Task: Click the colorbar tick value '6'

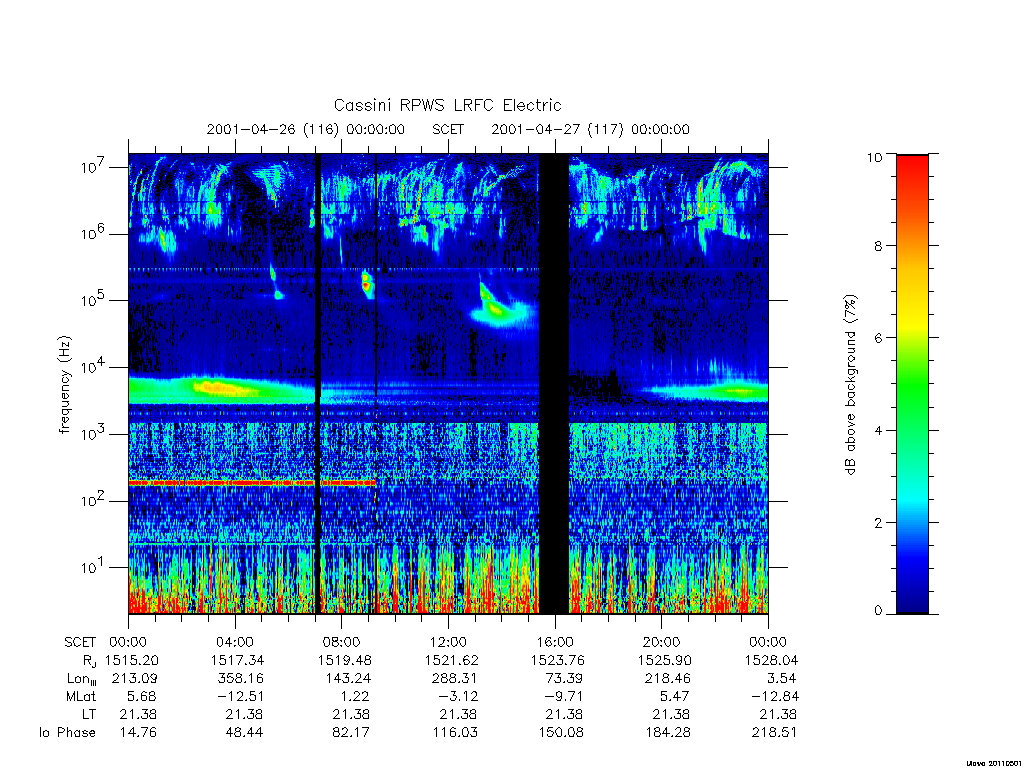Action: [x=878, y=338]
